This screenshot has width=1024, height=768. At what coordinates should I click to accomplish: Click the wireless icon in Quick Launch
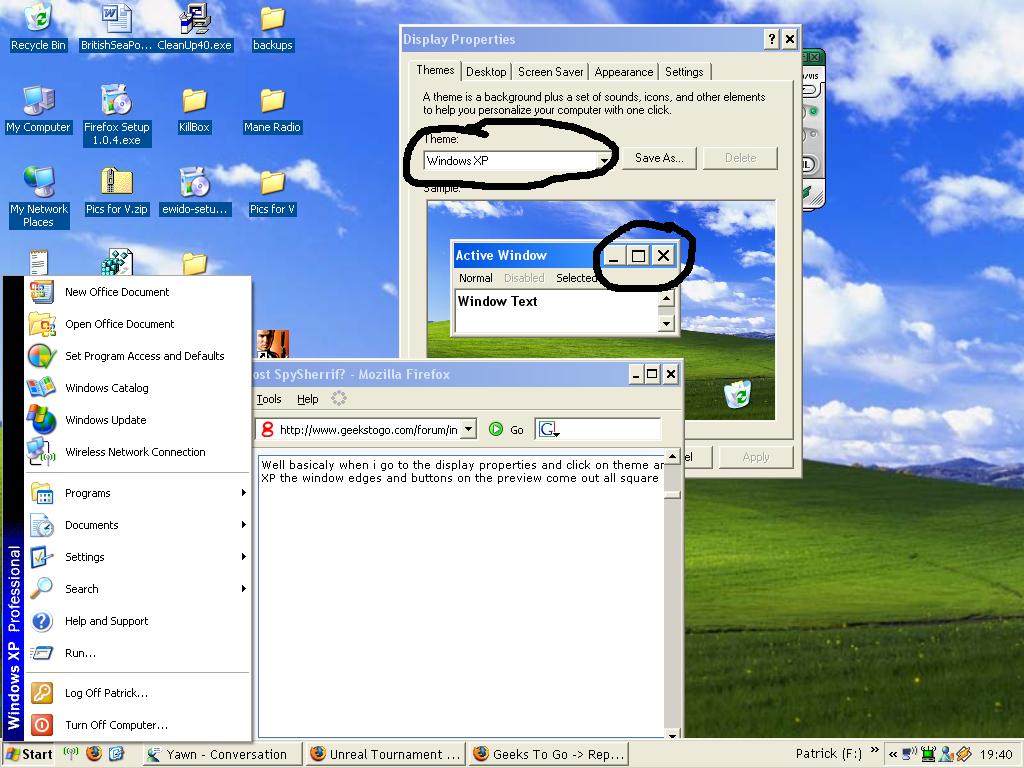(x=71, y=753)
